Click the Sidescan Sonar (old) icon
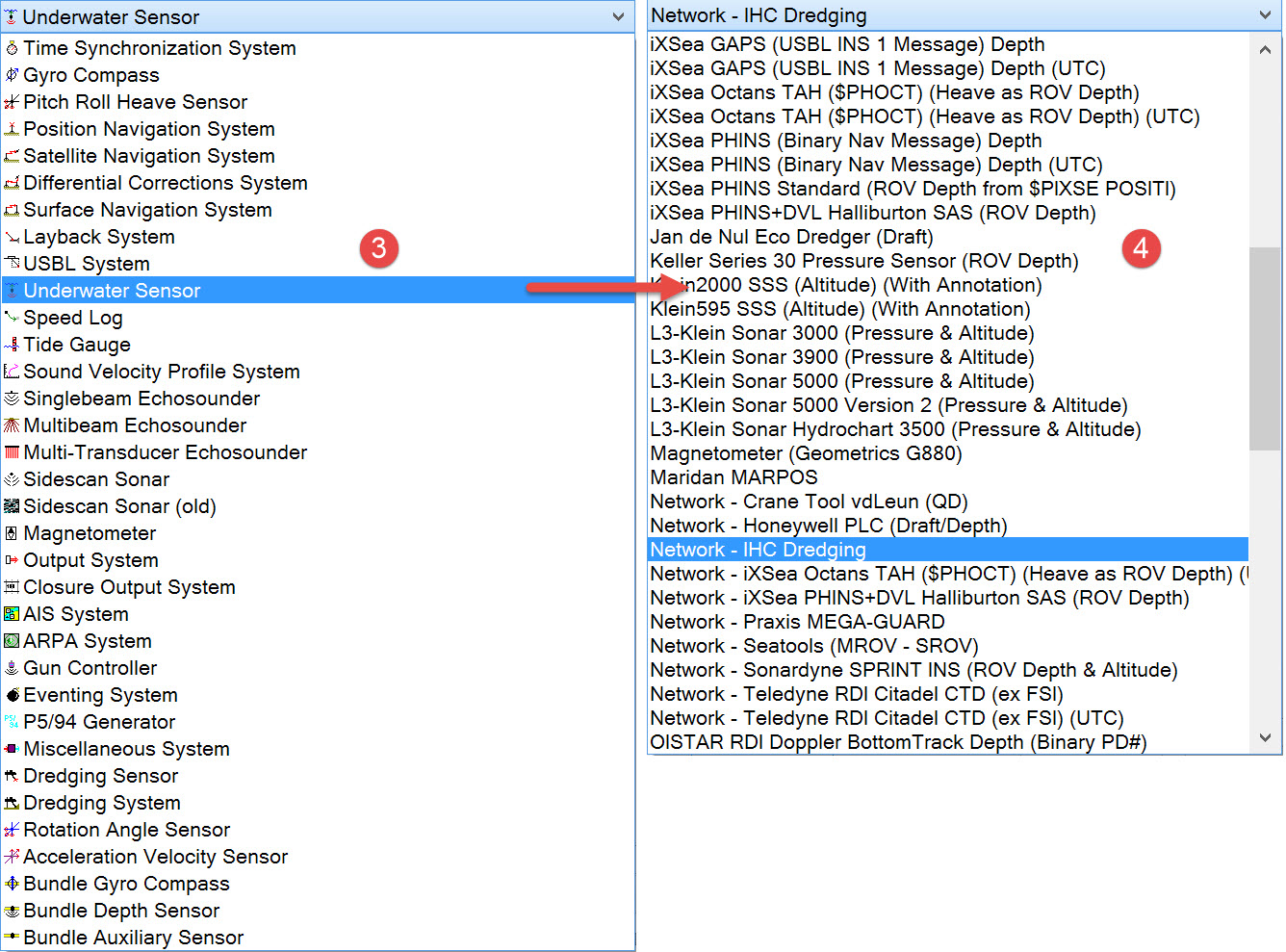1286x952 pixels. pyautogui.click(x=12, y=506)
